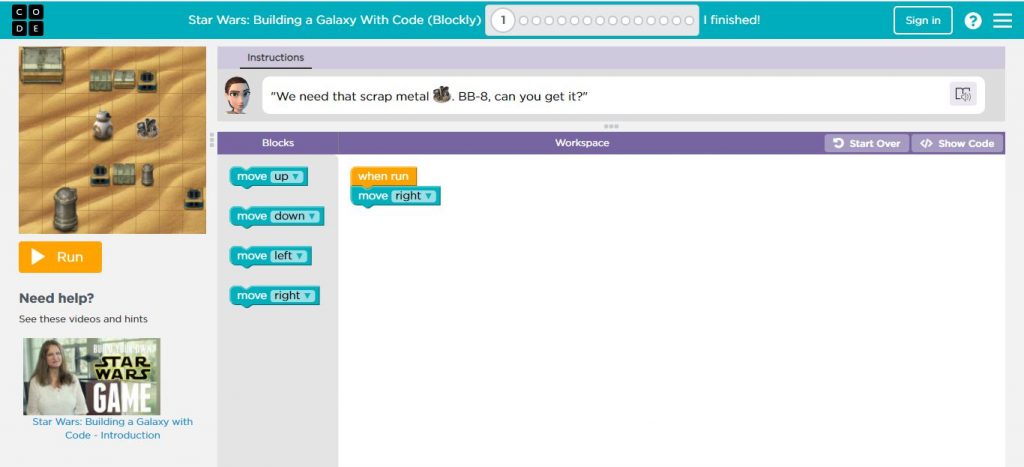
Task: Click the 'See these videos and hints' text
Action: tap(83, 319)
